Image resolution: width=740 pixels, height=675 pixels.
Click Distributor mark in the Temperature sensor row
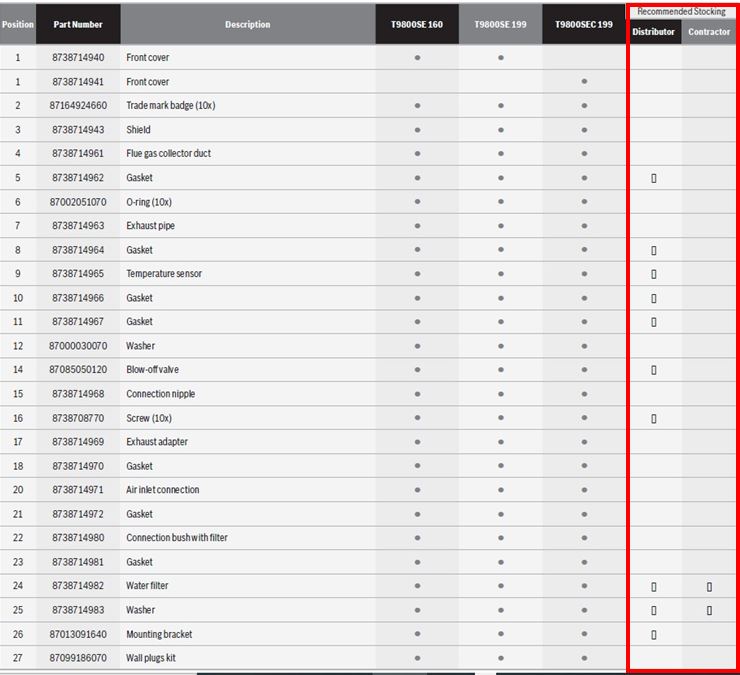coord(654,274)
